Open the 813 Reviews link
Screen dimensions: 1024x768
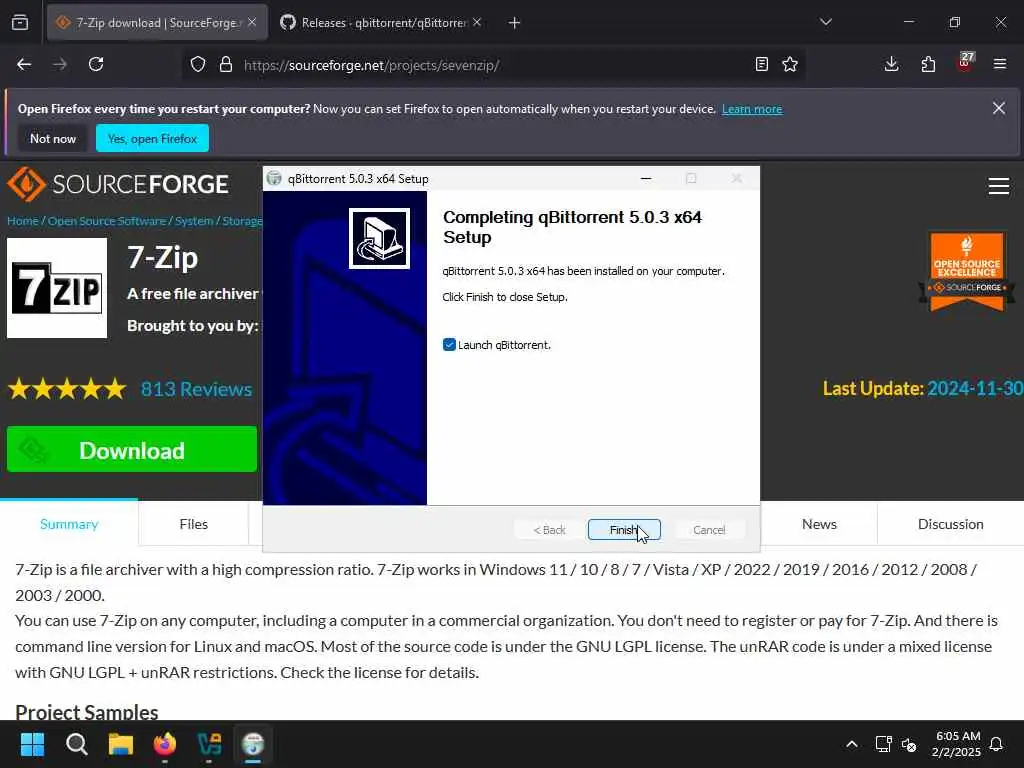click(x=197, y=389)
